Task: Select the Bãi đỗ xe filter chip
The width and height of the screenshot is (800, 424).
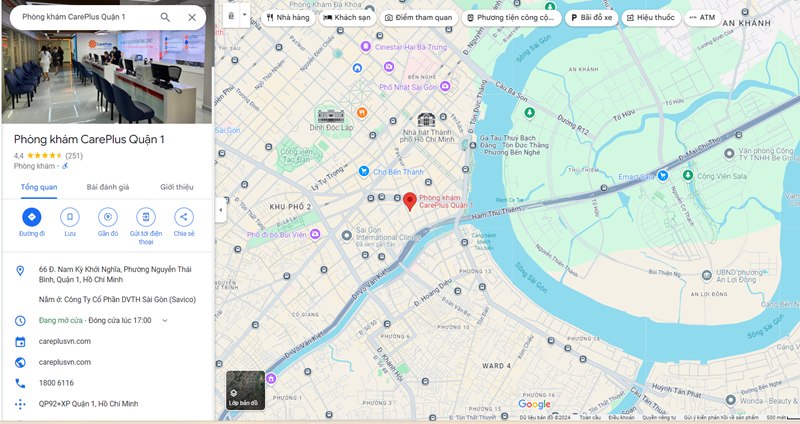Action: [589, 18]
